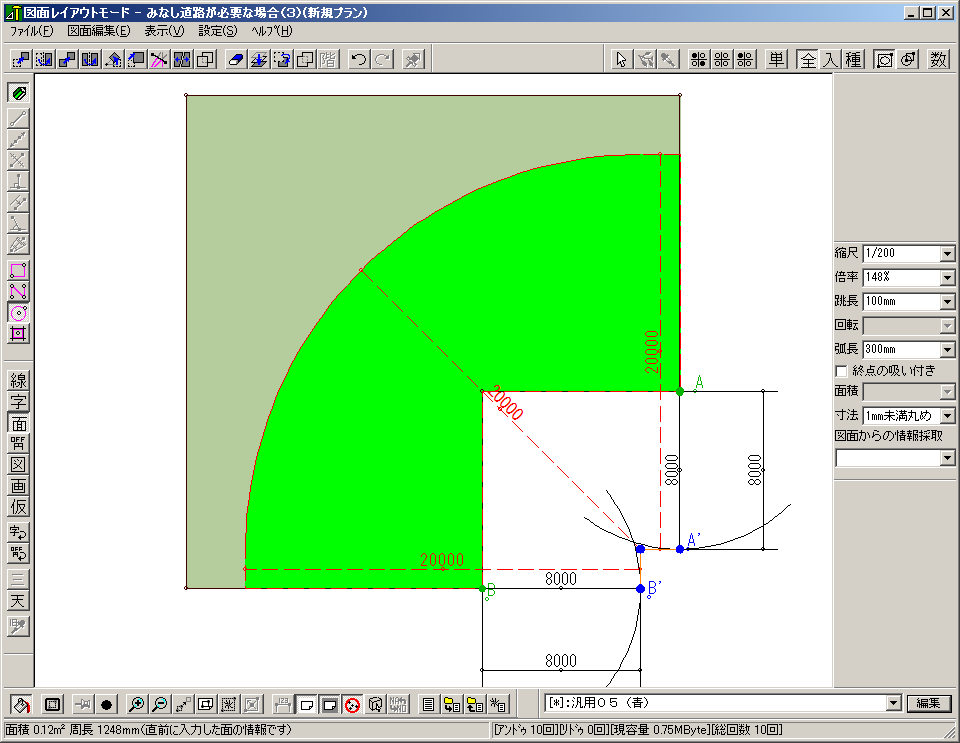This screenshot has width=960, height=743.
Task: Open the ファイル(F) menu
Action: [x=31, y=31]
